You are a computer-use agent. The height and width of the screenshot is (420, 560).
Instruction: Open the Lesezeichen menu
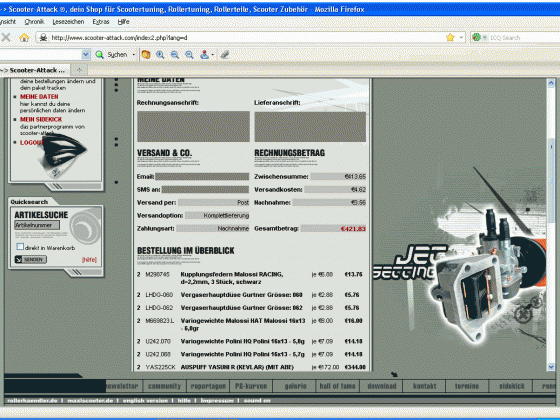(x=68, y=22)
